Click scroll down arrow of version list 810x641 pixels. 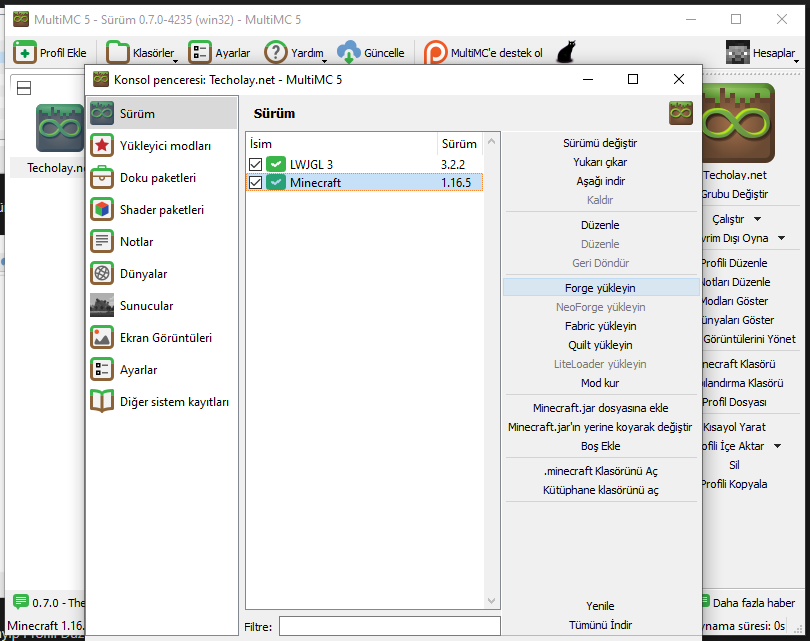491,600
